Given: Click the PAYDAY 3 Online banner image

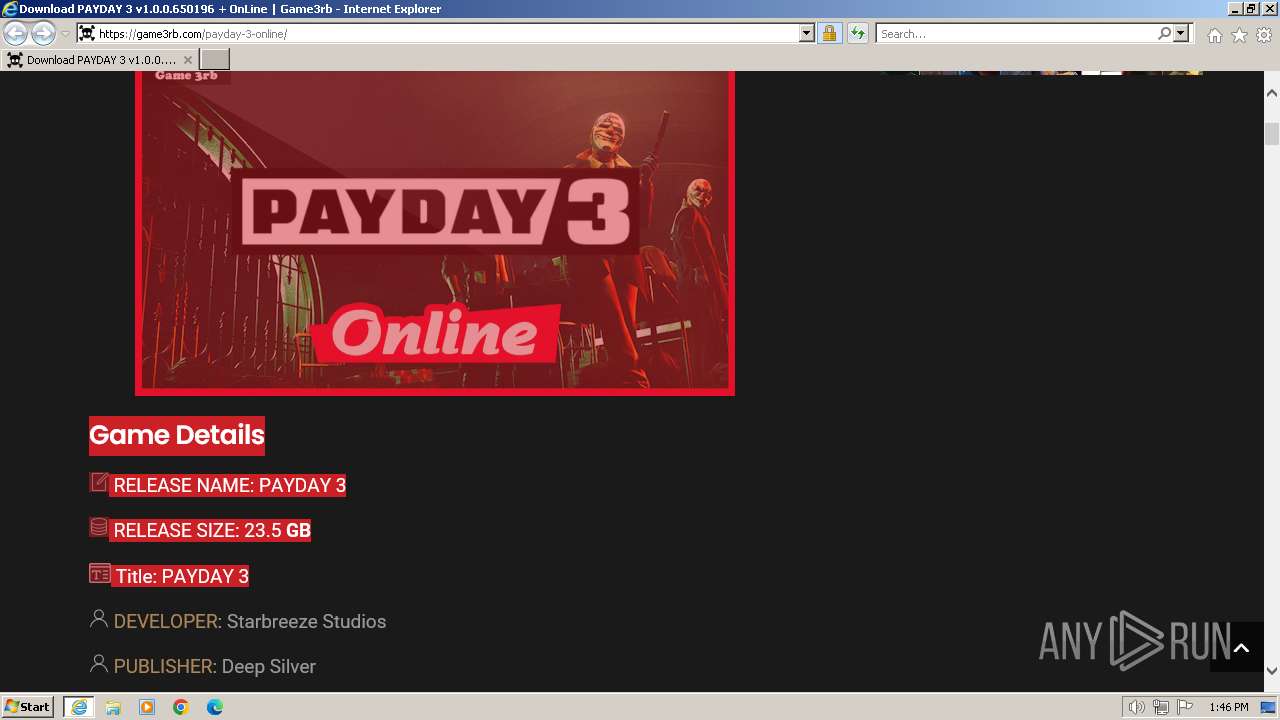Looking at the screenshot, I should [x=435, y=232].
